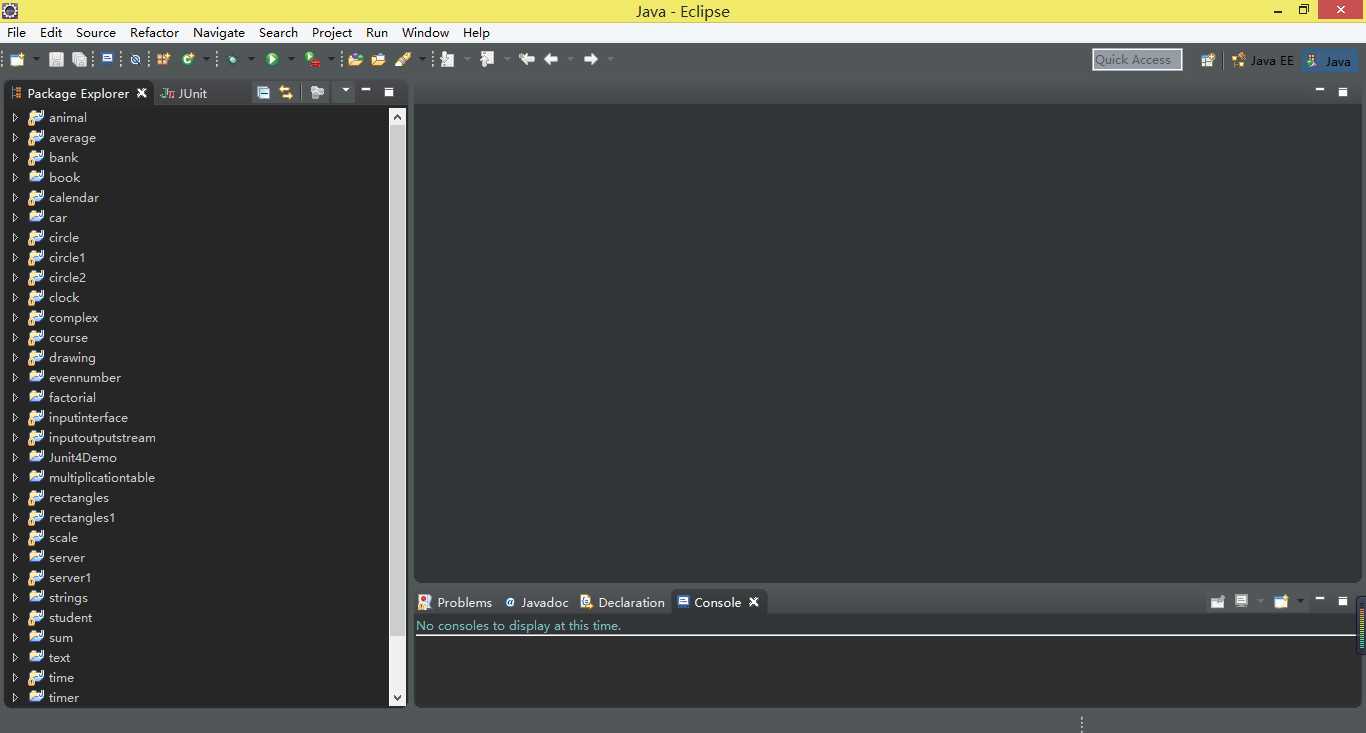Expand the calendar project

pyautogui.click(x=15, y=197)
